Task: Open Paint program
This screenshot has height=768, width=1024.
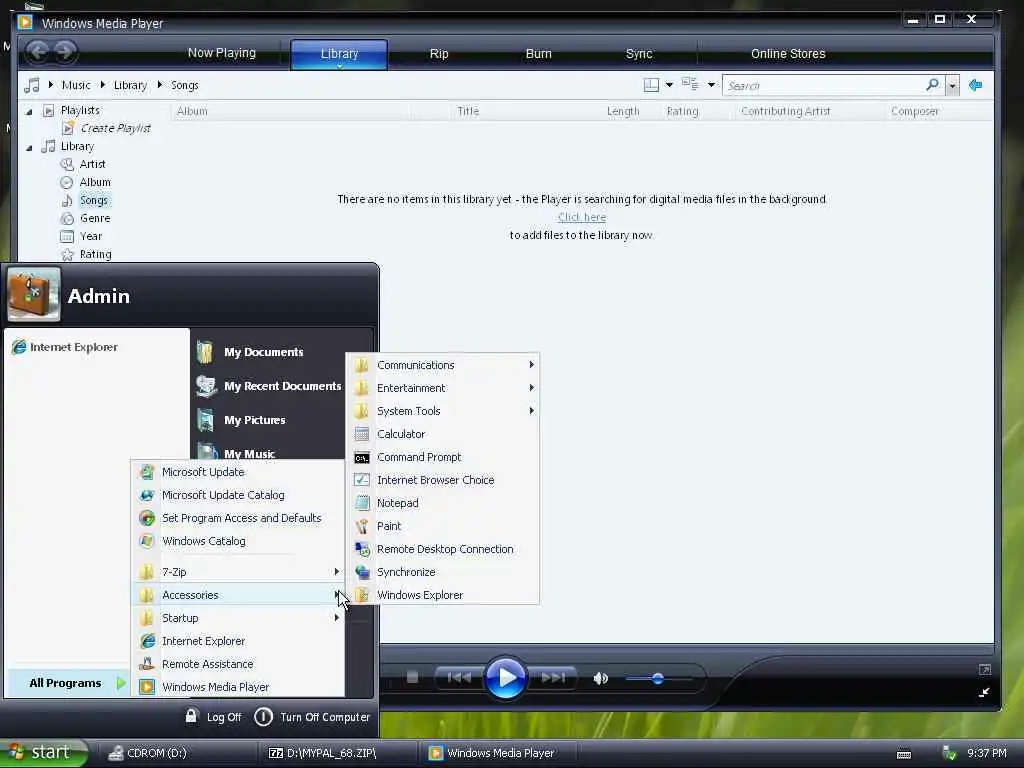Action: pos(443,526)
